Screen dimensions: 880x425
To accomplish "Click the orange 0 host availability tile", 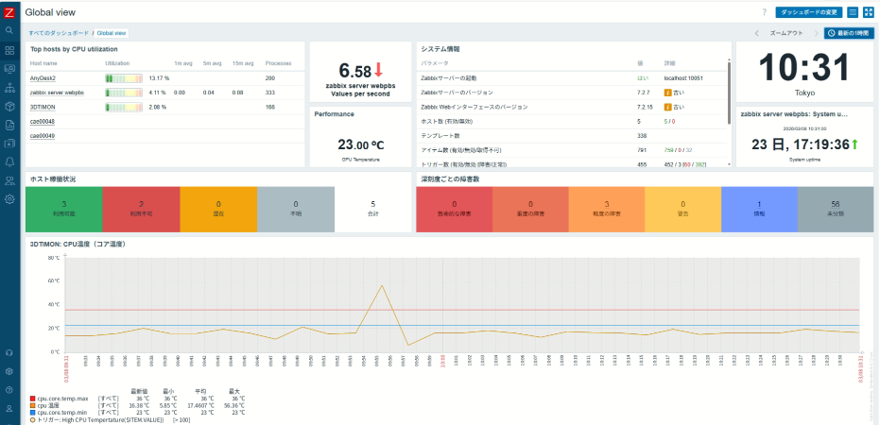I will tap(218, 209).
